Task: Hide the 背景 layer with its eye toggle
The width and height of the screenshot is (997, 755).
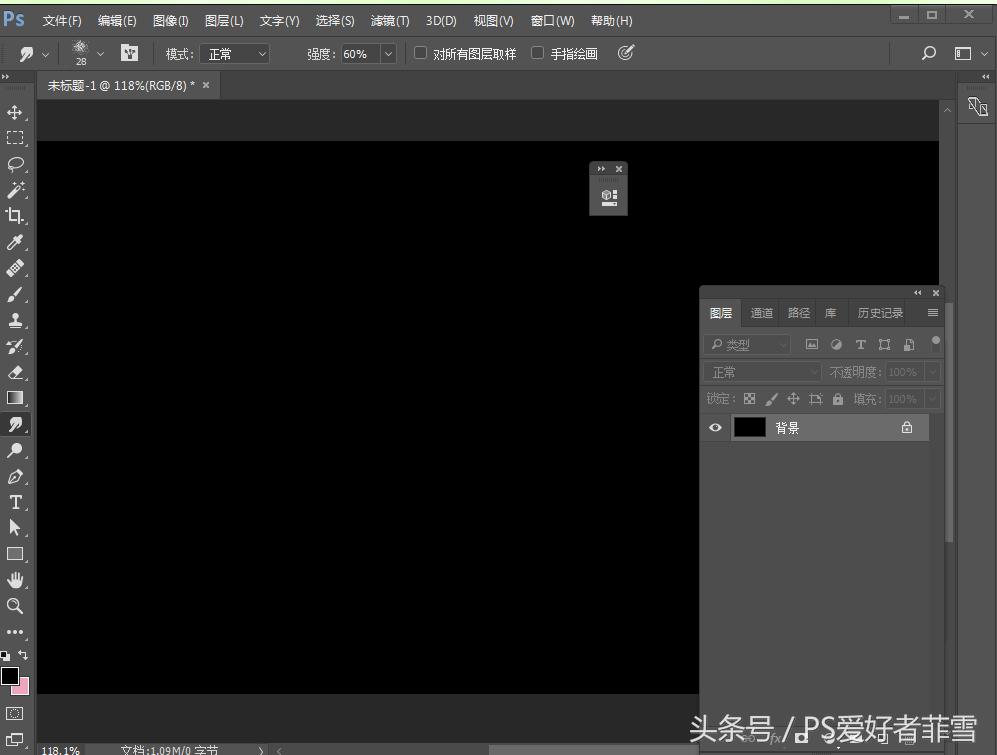Action: 714,427
